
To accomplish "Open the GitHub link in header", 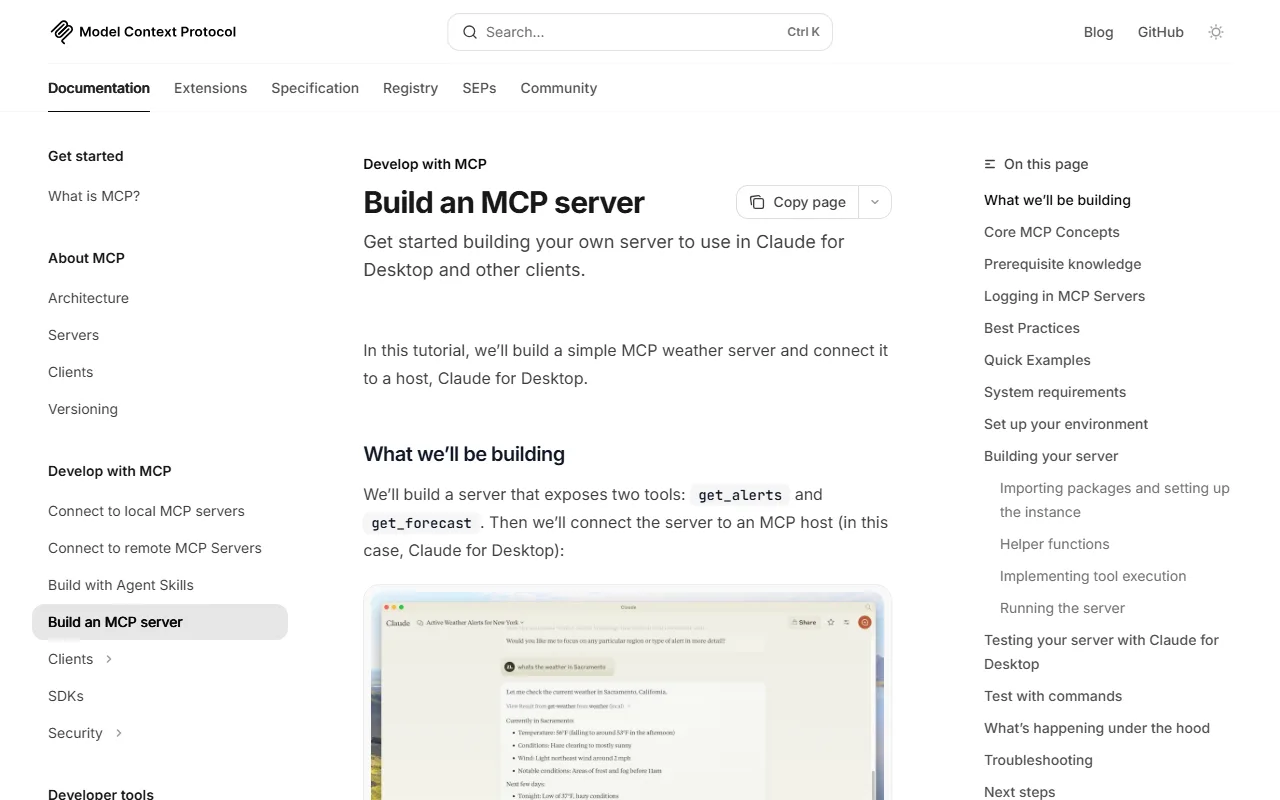I will click(x=1160, y=32).
